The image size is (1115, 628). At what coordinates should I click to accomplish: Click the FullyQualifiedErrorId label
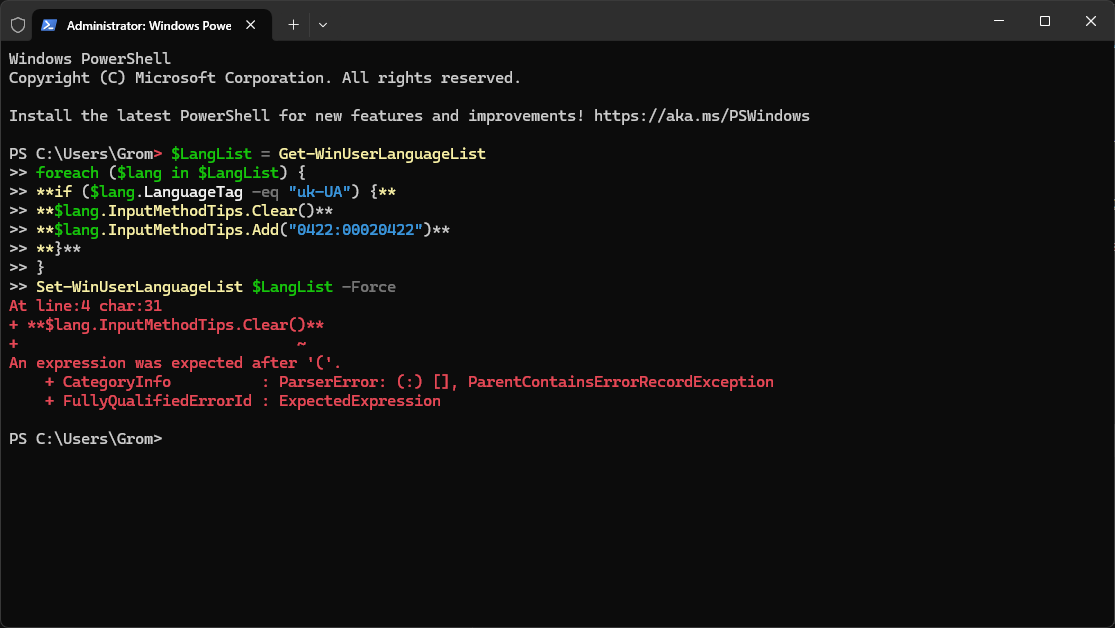point(157,401)
